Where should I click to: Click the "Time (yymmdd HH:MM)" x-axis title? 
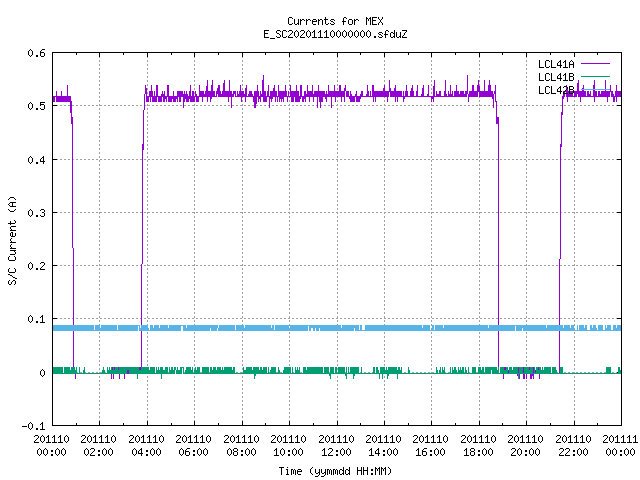click(x=335, y=471)
